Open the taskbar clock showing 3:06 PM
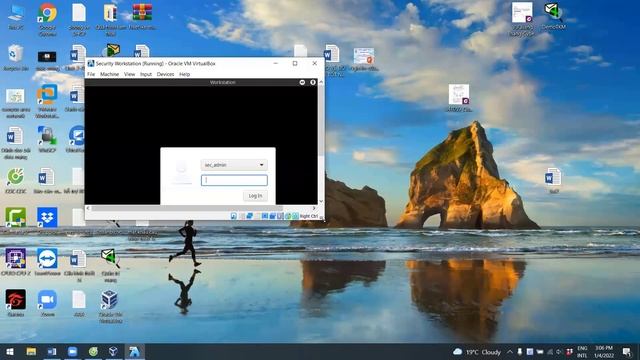The image size is (640, 360). point(604,352)
